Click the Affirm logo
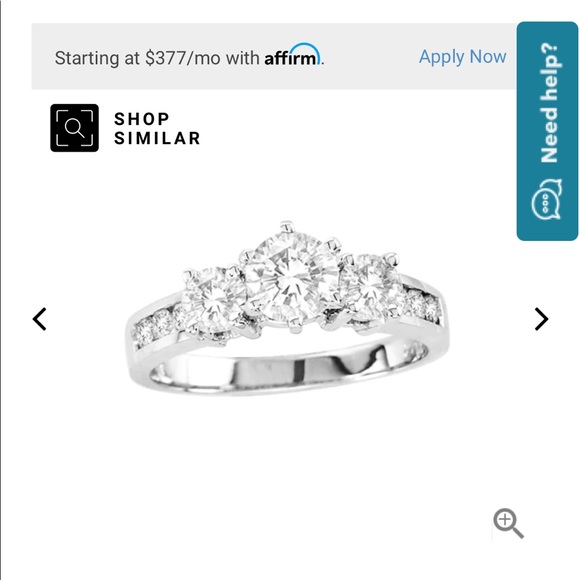The height and width of the screenshot is (580, 580). pos(292,54)
